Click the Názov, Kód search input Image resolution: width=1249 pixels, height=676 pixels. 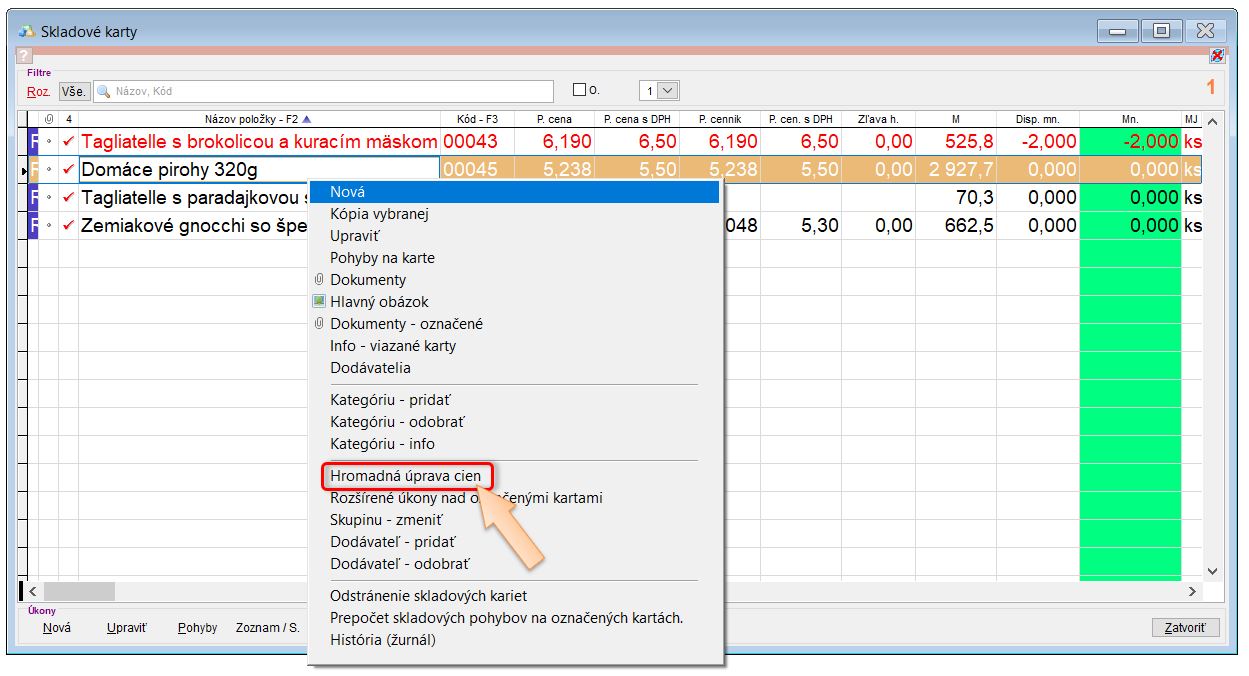click(330, 91)
